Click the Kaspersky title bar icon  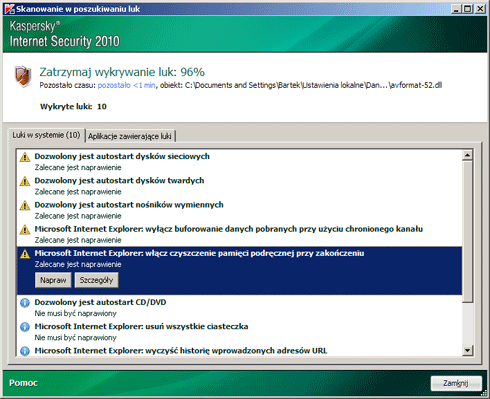coord(9,9)
